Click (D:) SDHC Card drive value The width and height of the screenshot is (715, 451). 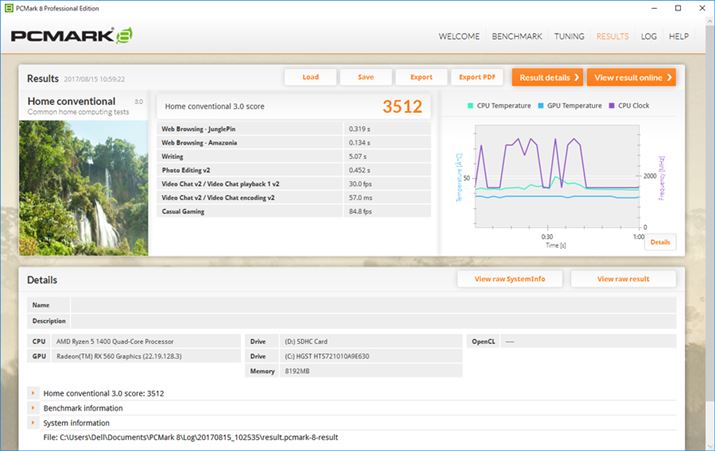[306, 341]
